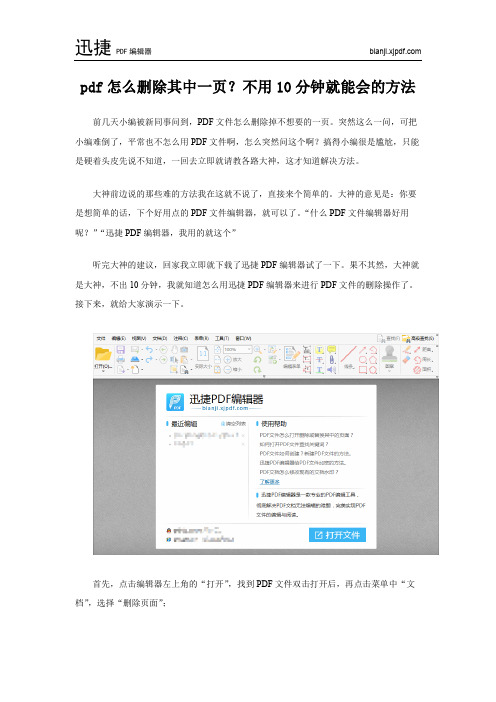Click the embedded editor screenshot image

[265, 444]
